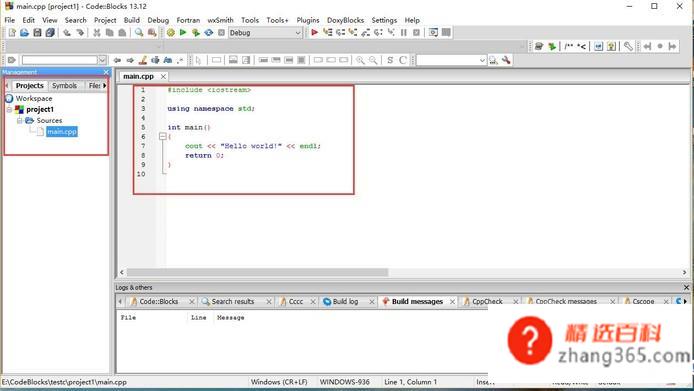Click the Break debugger pause icon
This screenshot has height=391, width=694.
[x=404, y=32]
